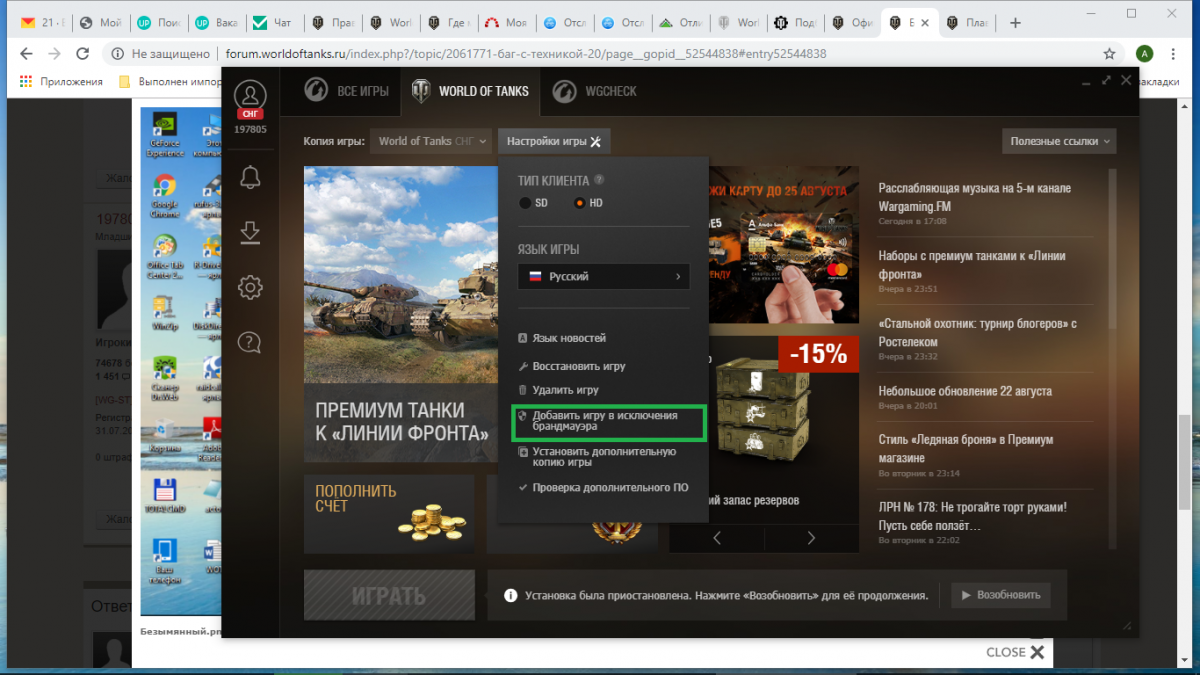Select the HD client type
The width and height of the screenshot is (1200, 675).
coord(588,203)
